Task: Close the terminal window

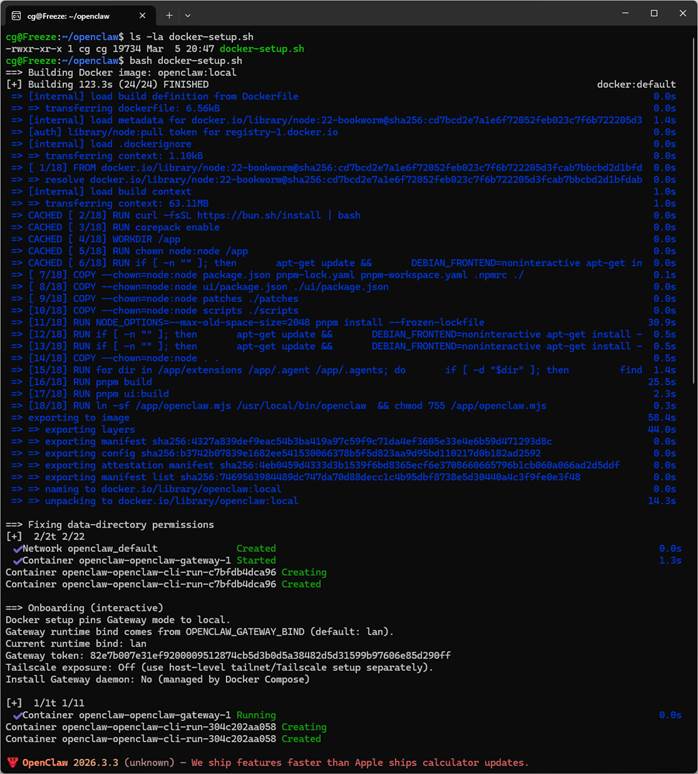Action: coord(682,14)
